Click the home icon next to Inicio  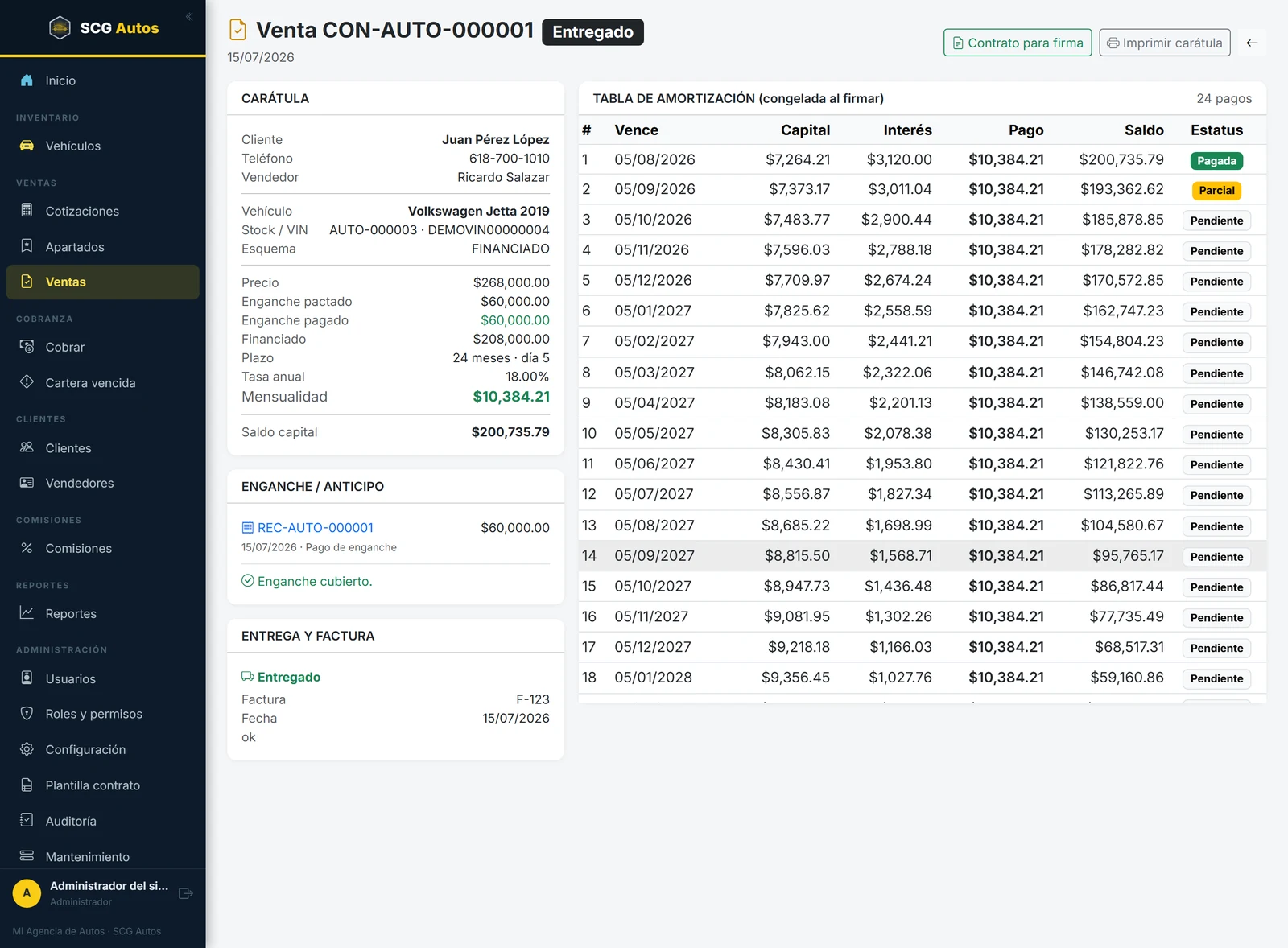27,80
